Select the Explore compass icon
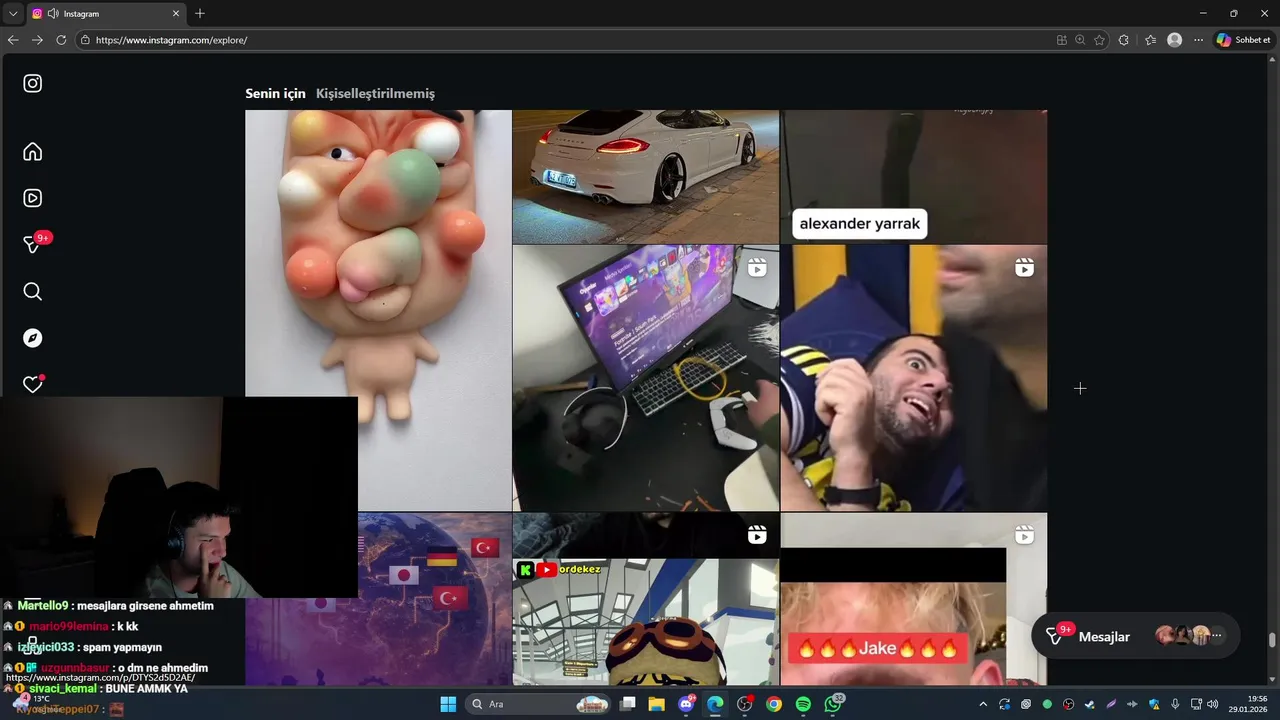 point(33,338)
